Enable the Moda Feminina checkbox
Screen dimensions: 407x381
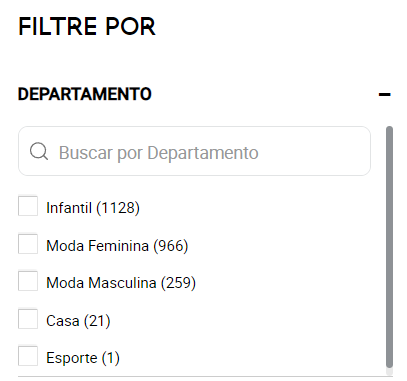[28, 244]
